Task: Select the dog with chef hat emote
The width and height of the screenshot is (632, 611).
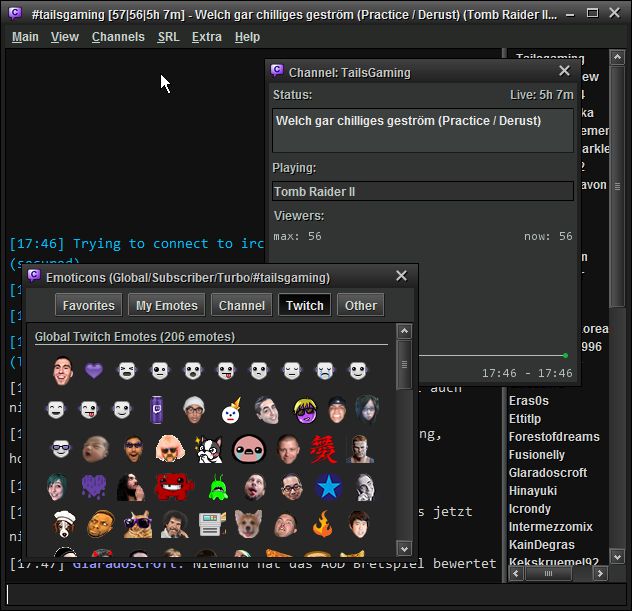Action: [64, 524]
